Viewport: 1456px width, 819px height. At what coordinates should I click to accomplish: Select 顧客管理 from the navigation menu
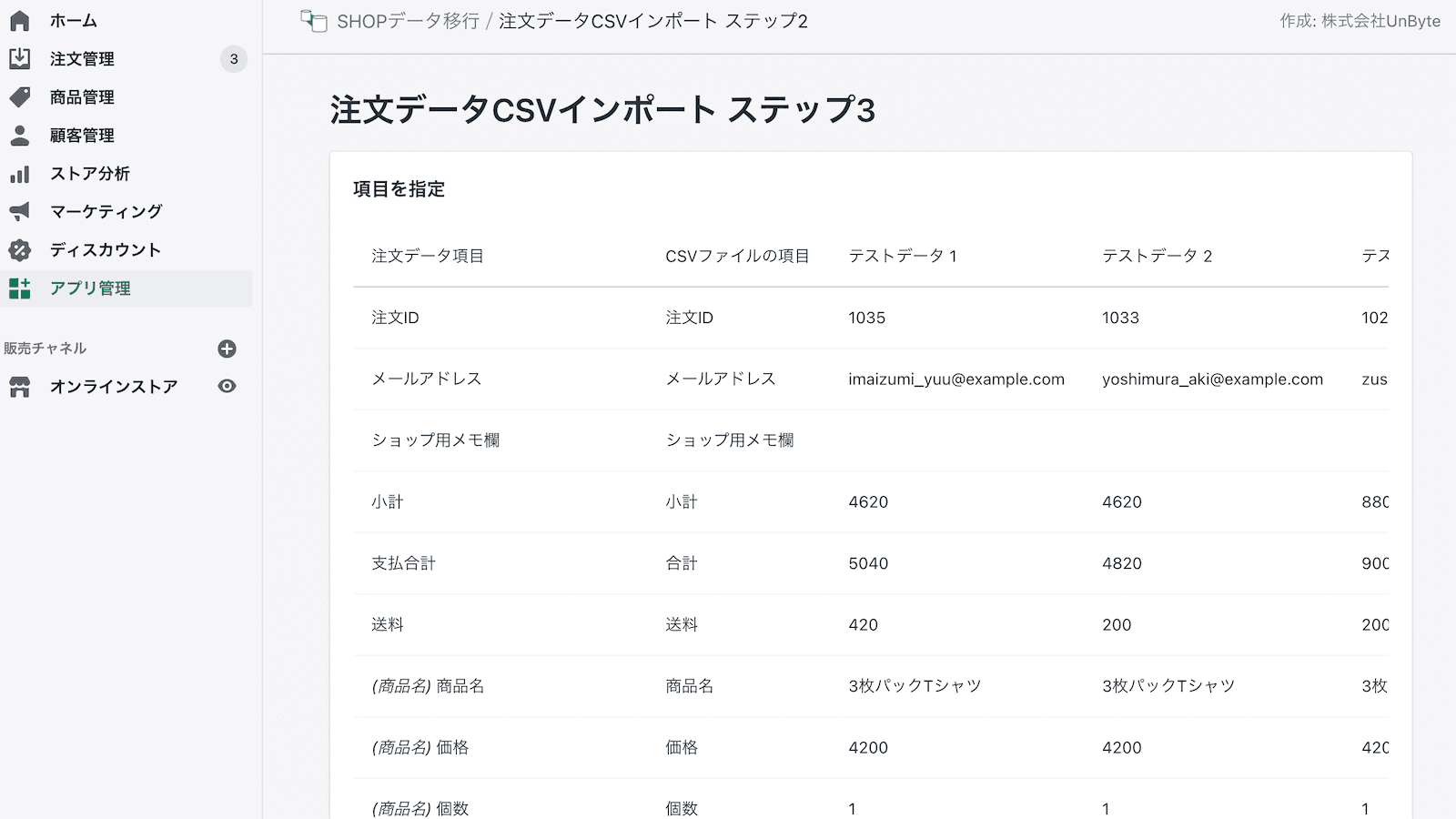point(83,135)
